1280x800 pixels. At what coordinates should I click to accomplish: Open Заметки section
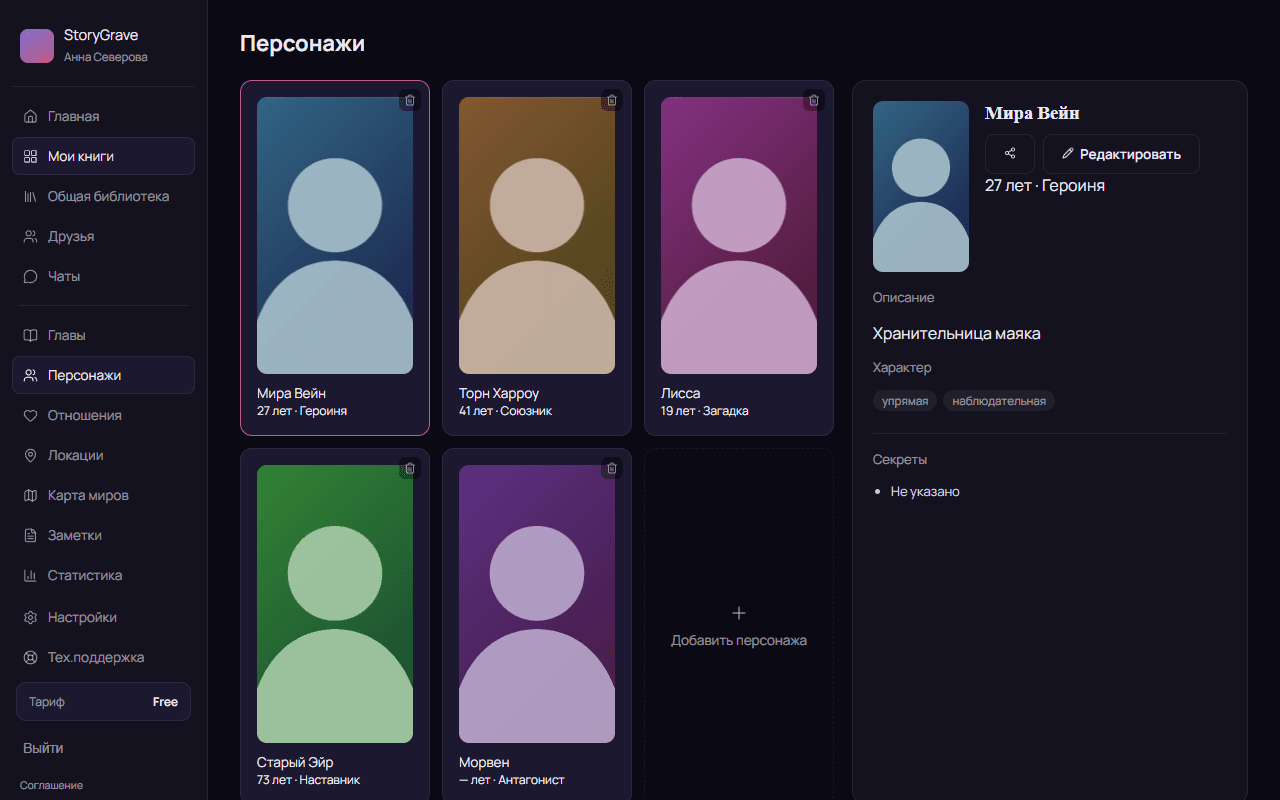coord(103,535)
